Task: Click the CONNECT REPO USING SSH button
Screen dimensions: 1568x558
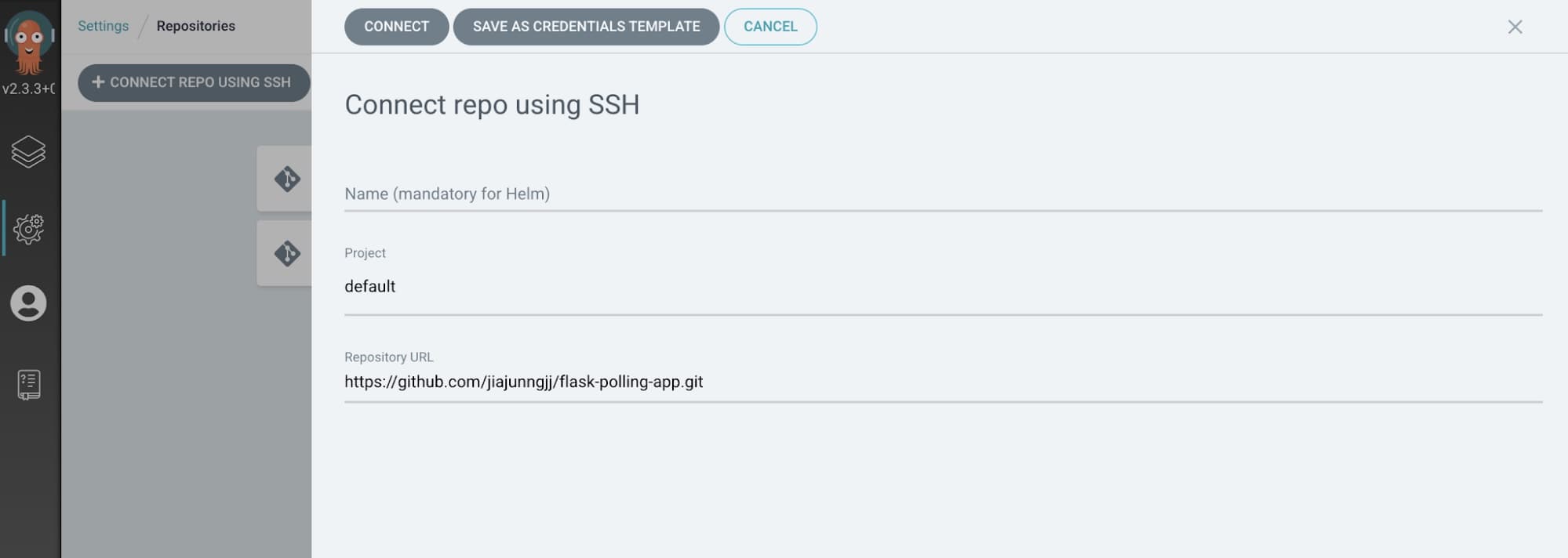Action: point(194,82)
